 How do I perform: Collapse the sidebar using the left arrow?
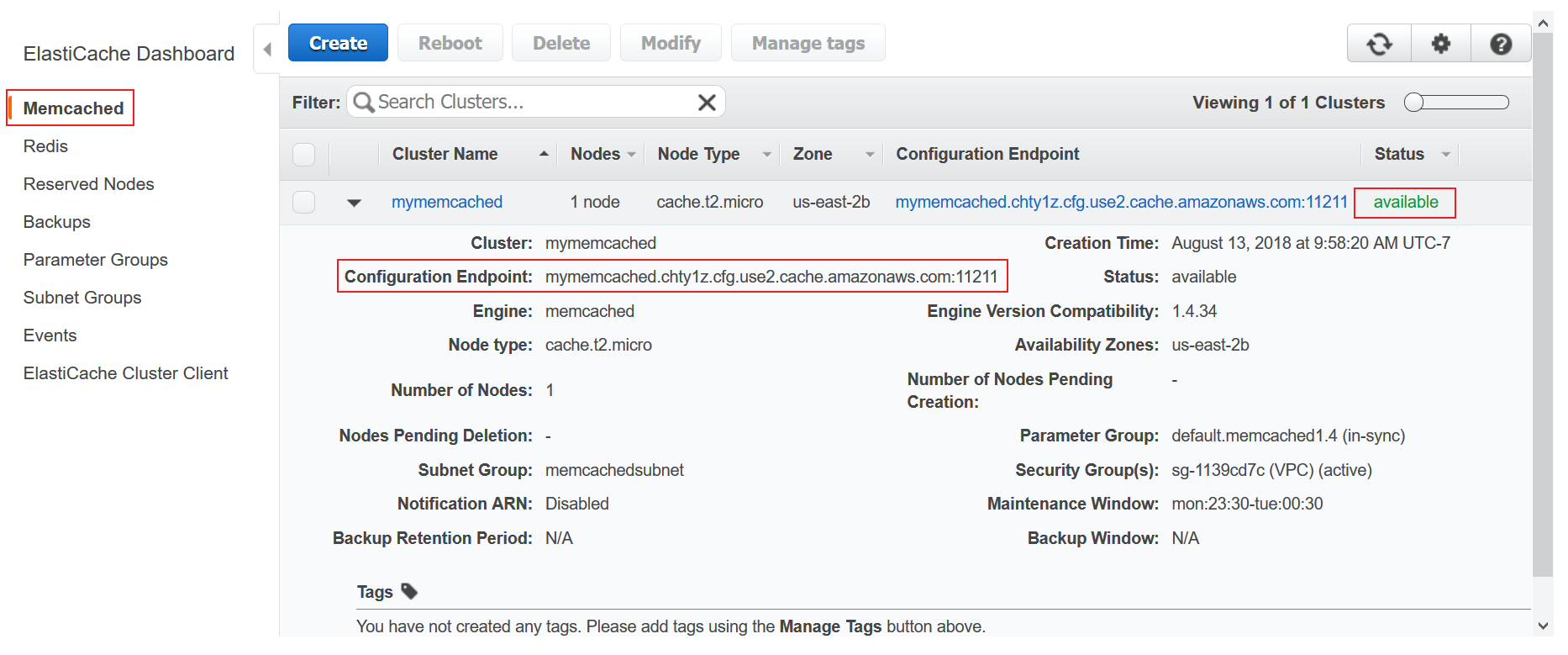tap(267, 49)
